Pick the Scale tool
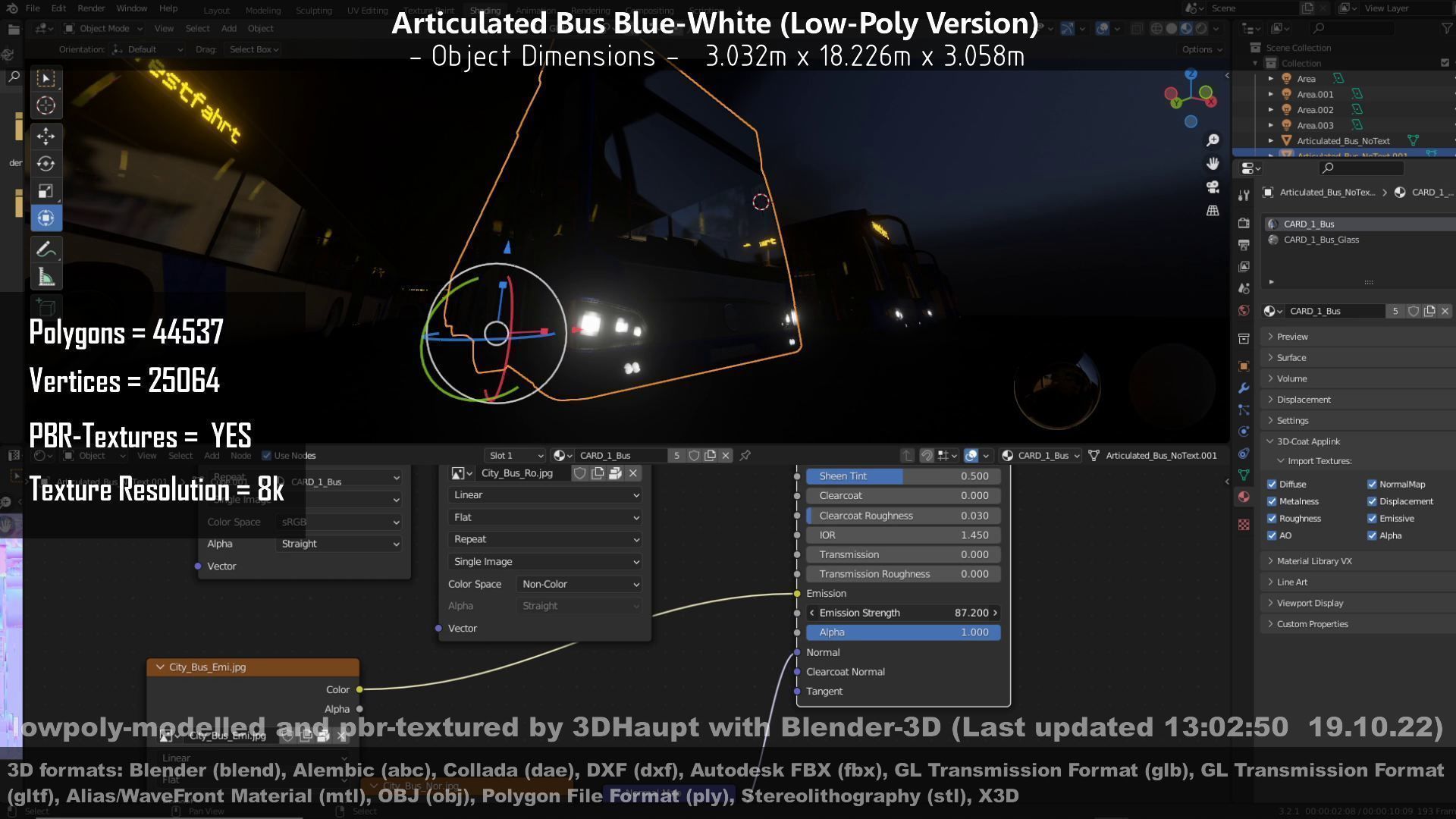 (x=46, y=191)
